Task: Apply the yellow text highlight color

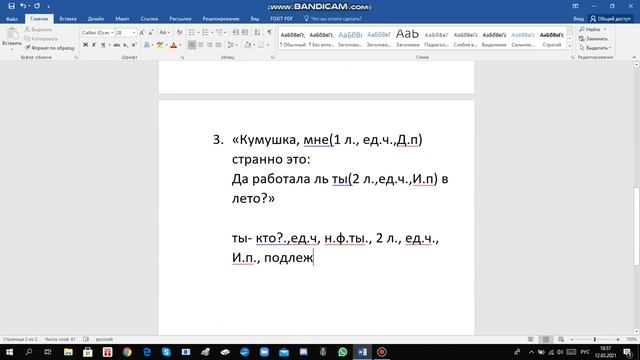Action: (160, 45)
